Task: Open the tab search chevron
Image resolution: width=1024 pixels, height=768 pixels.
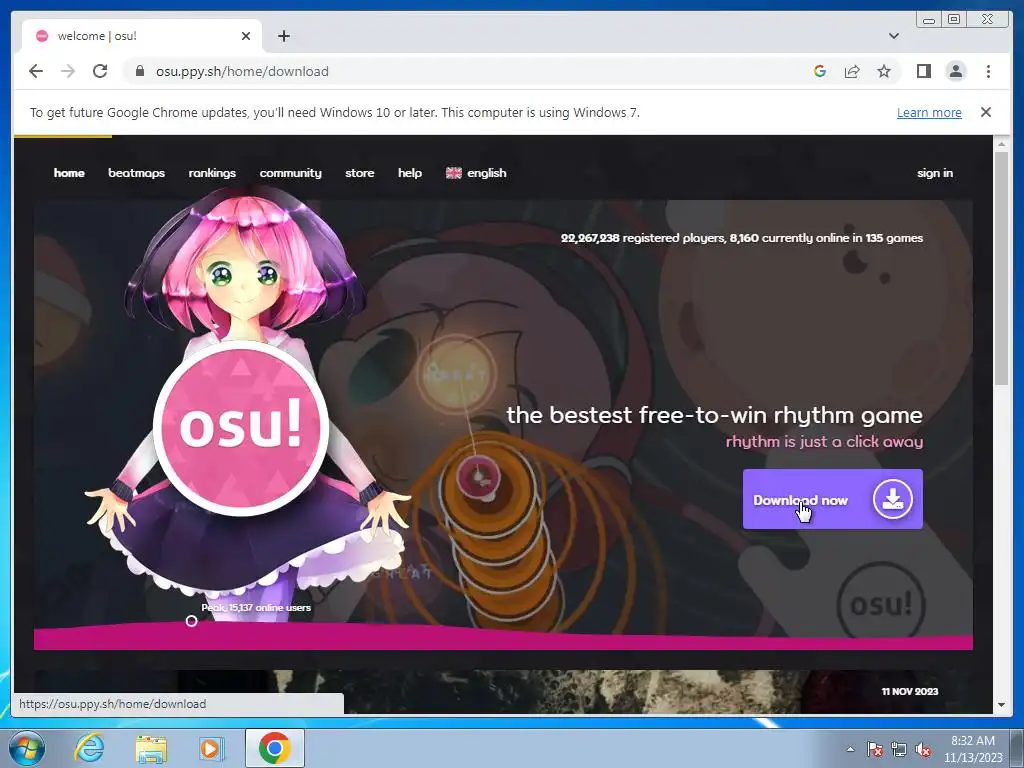Action: coord(894,36)
